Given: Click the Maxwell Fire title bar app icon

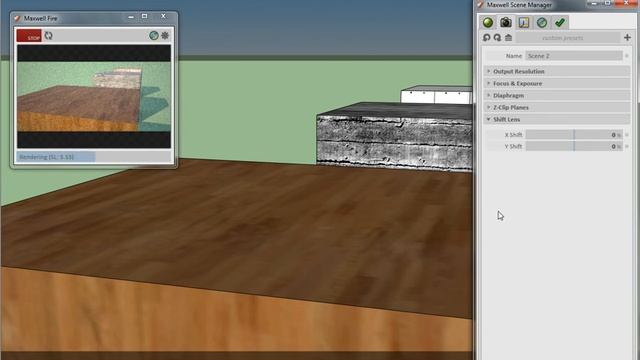Looking at the screenshot, I should pos(17,18).
